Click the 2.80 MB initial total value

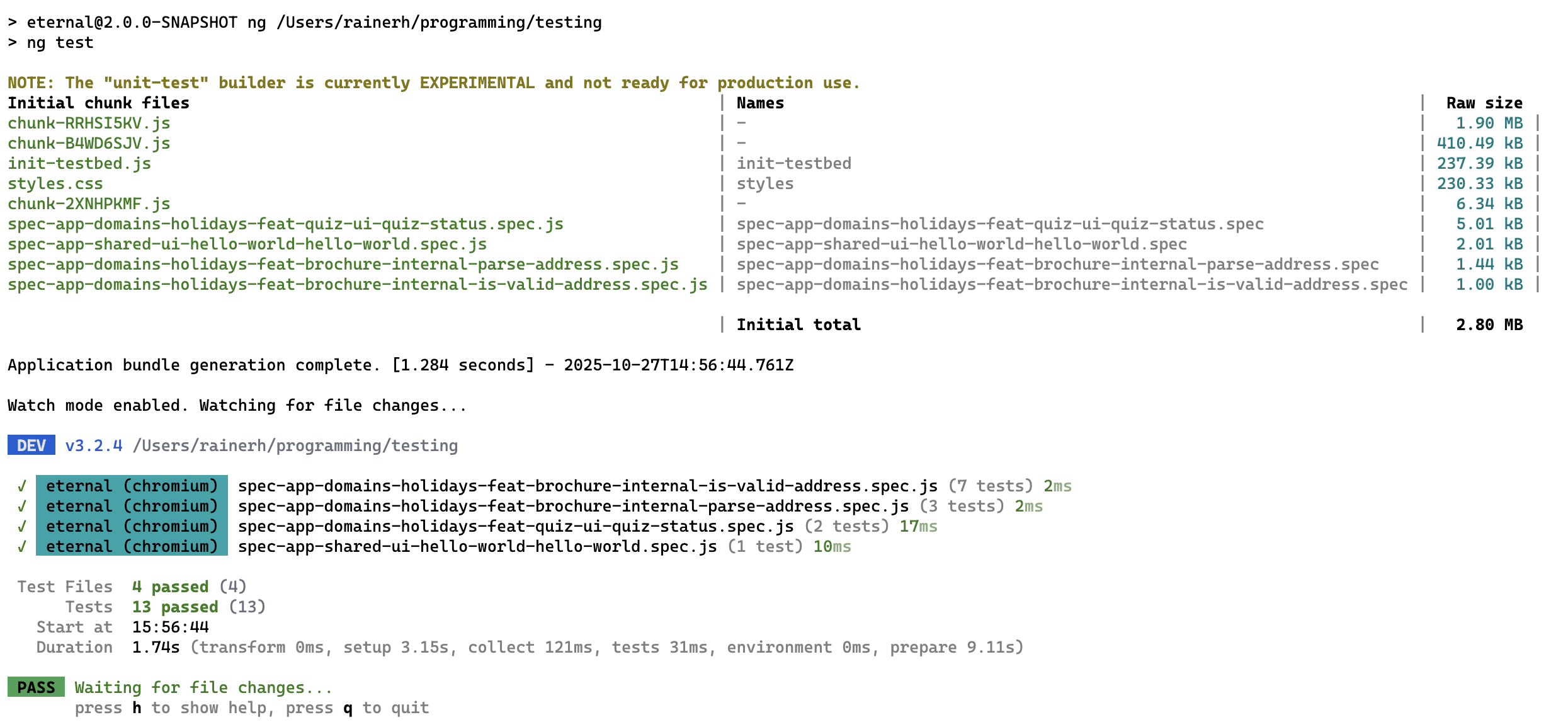[x=1489, y=325]
